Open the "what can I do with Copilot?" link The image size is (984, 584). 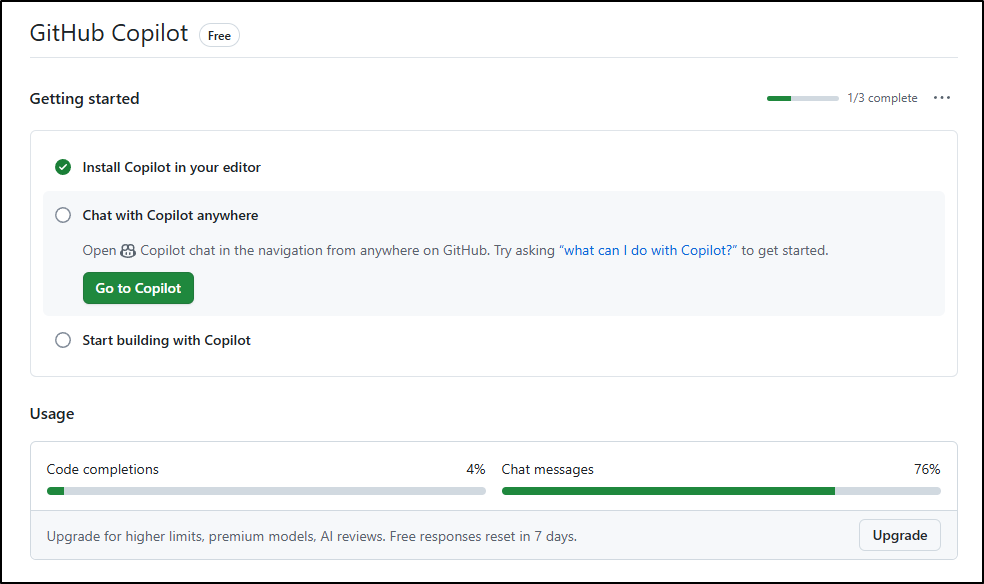pos(648,251)
